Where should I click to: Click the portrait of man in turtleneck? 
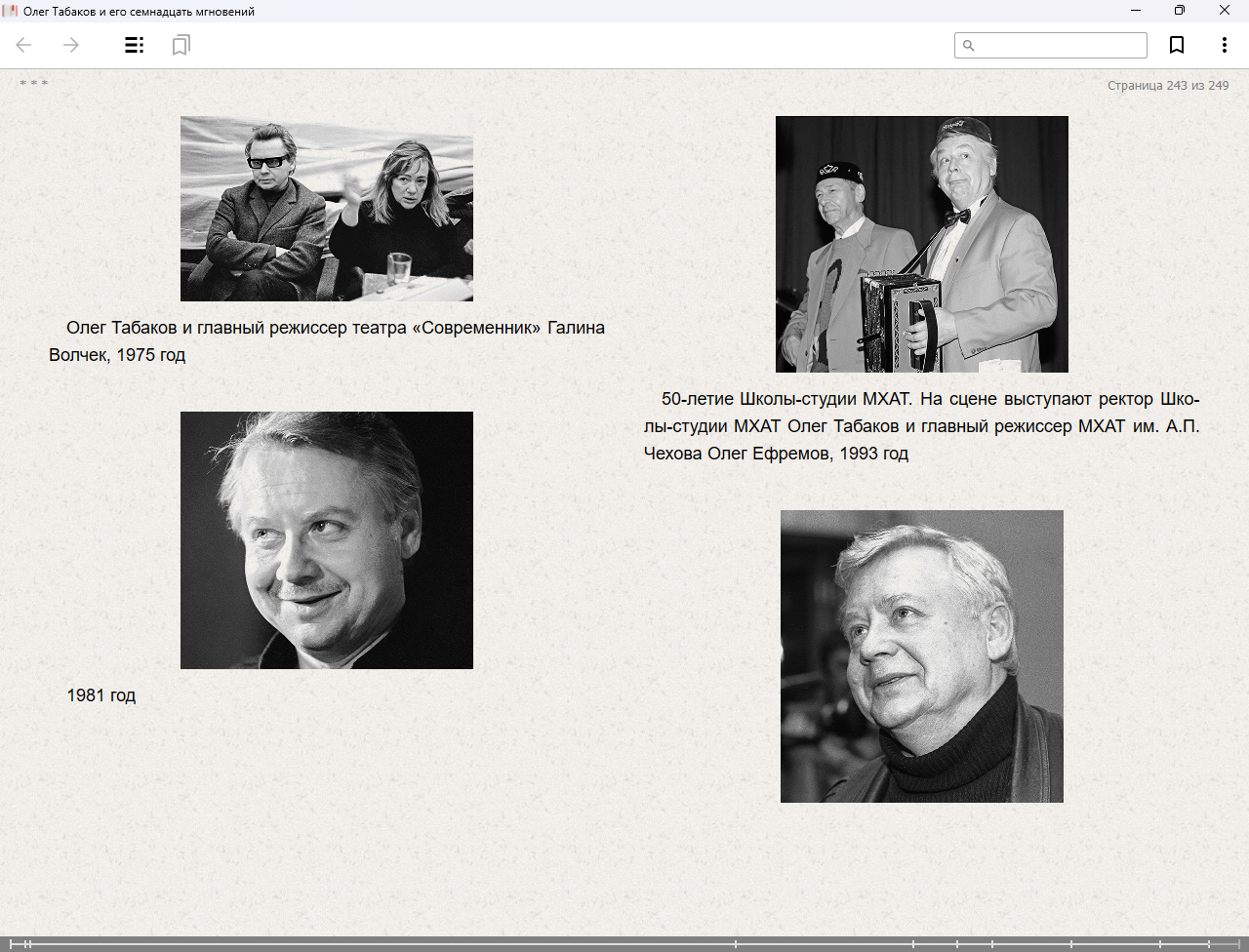tap(921, 655)
